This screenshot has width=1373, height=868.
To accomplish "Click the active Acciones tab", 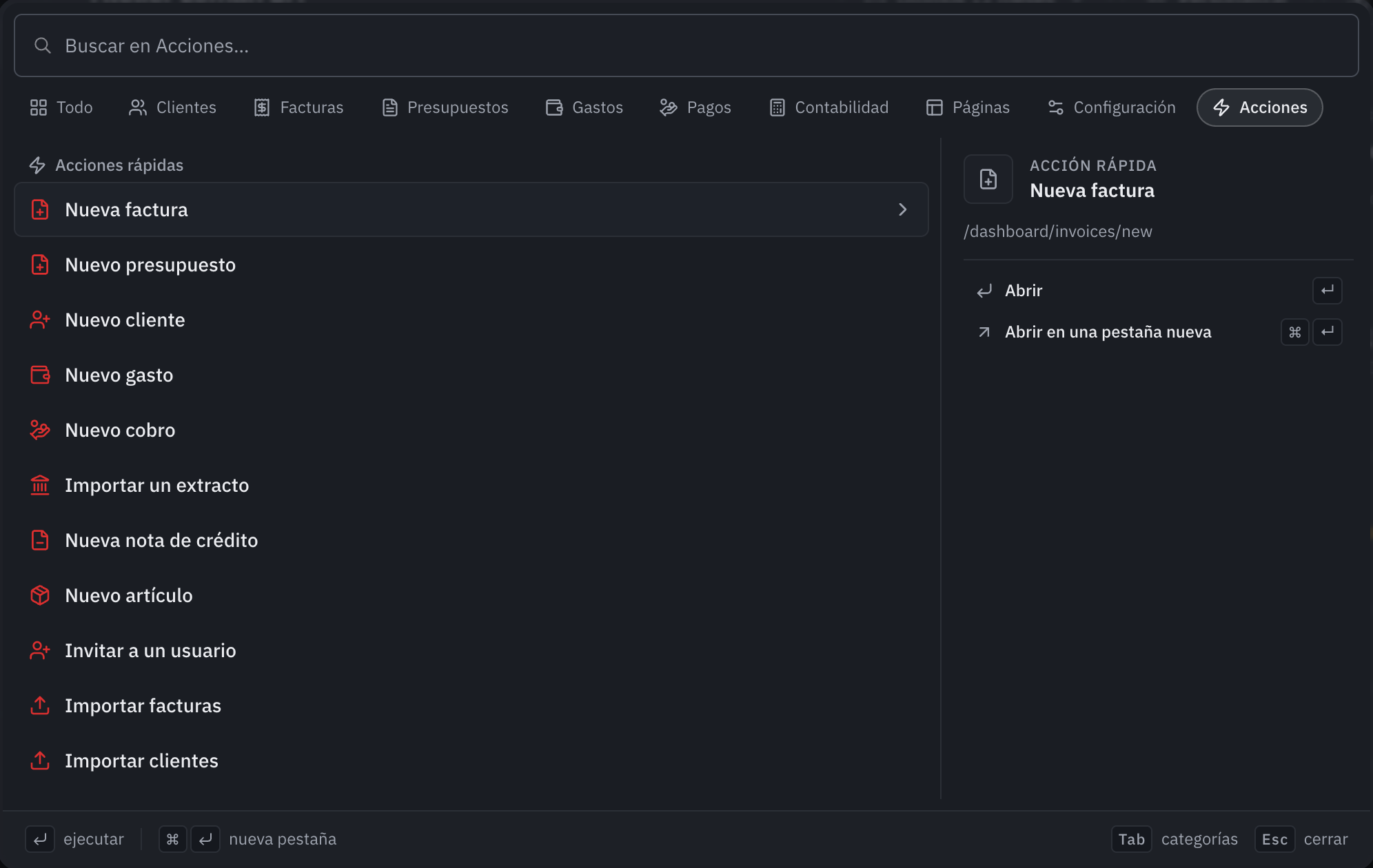I will 1260,107.
